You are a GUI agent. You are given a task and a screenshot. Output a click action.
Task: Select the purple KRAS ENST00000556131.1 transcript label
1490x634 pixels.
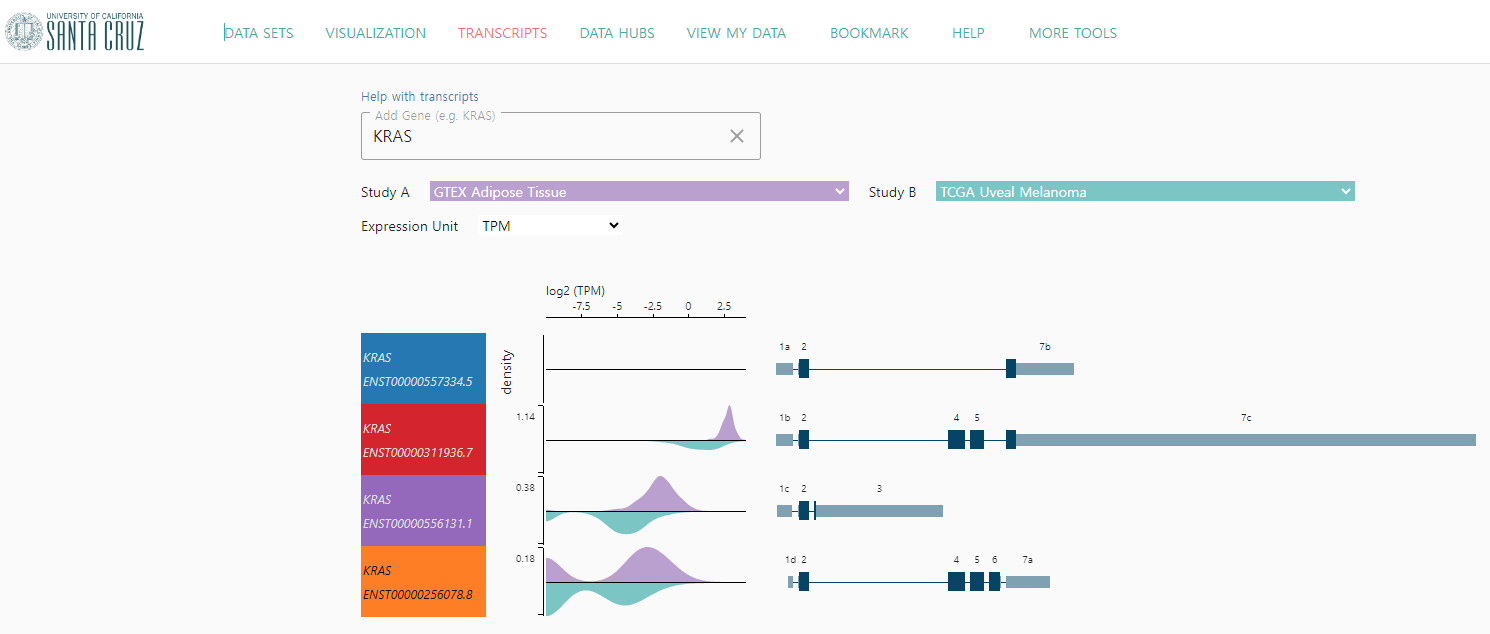(423, 511)
